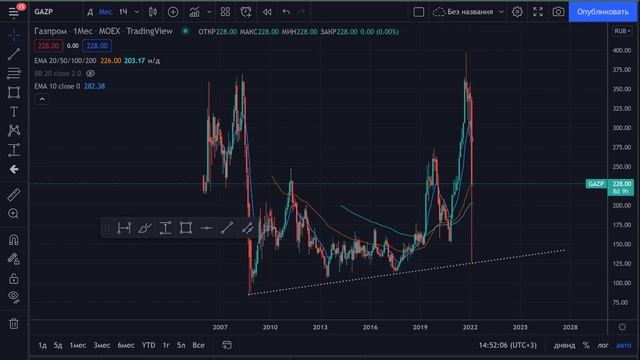This screenshot has width=640, height=360.
Task: Open the candlestick chart type selector
Action: click(153, 12)
